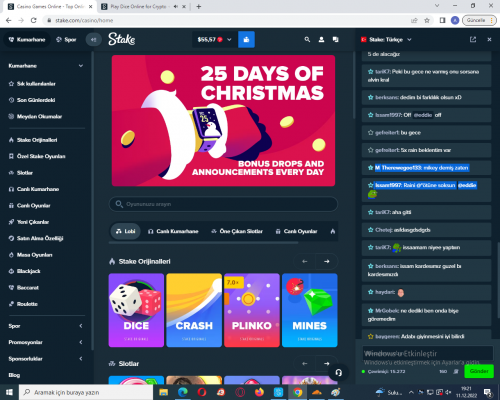Viewport: 500px width, 400px height.
Task: Bookmark this page with the star icon
Action: (427, 20)
